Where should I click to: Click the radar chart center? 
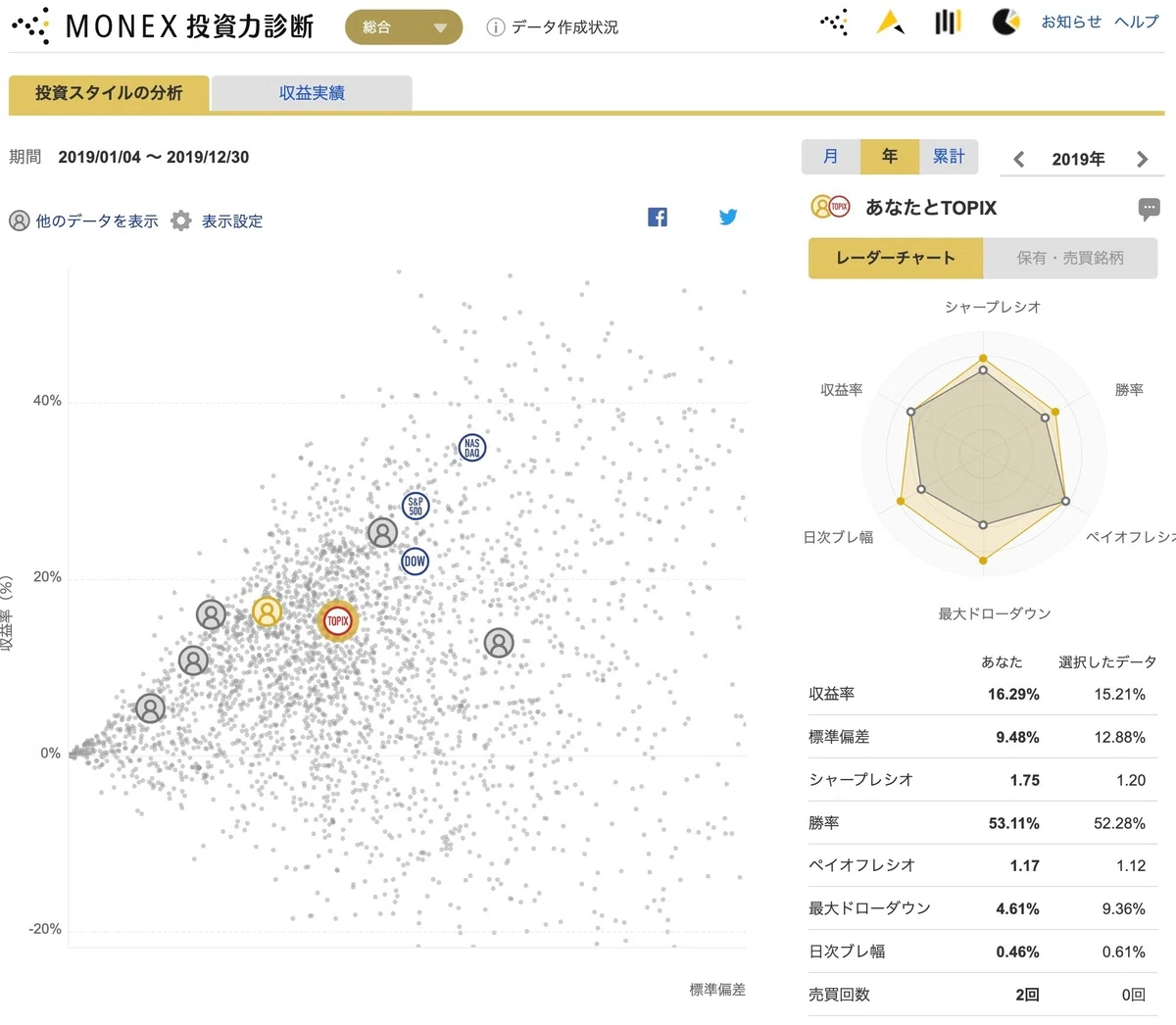tap(983, 455)
